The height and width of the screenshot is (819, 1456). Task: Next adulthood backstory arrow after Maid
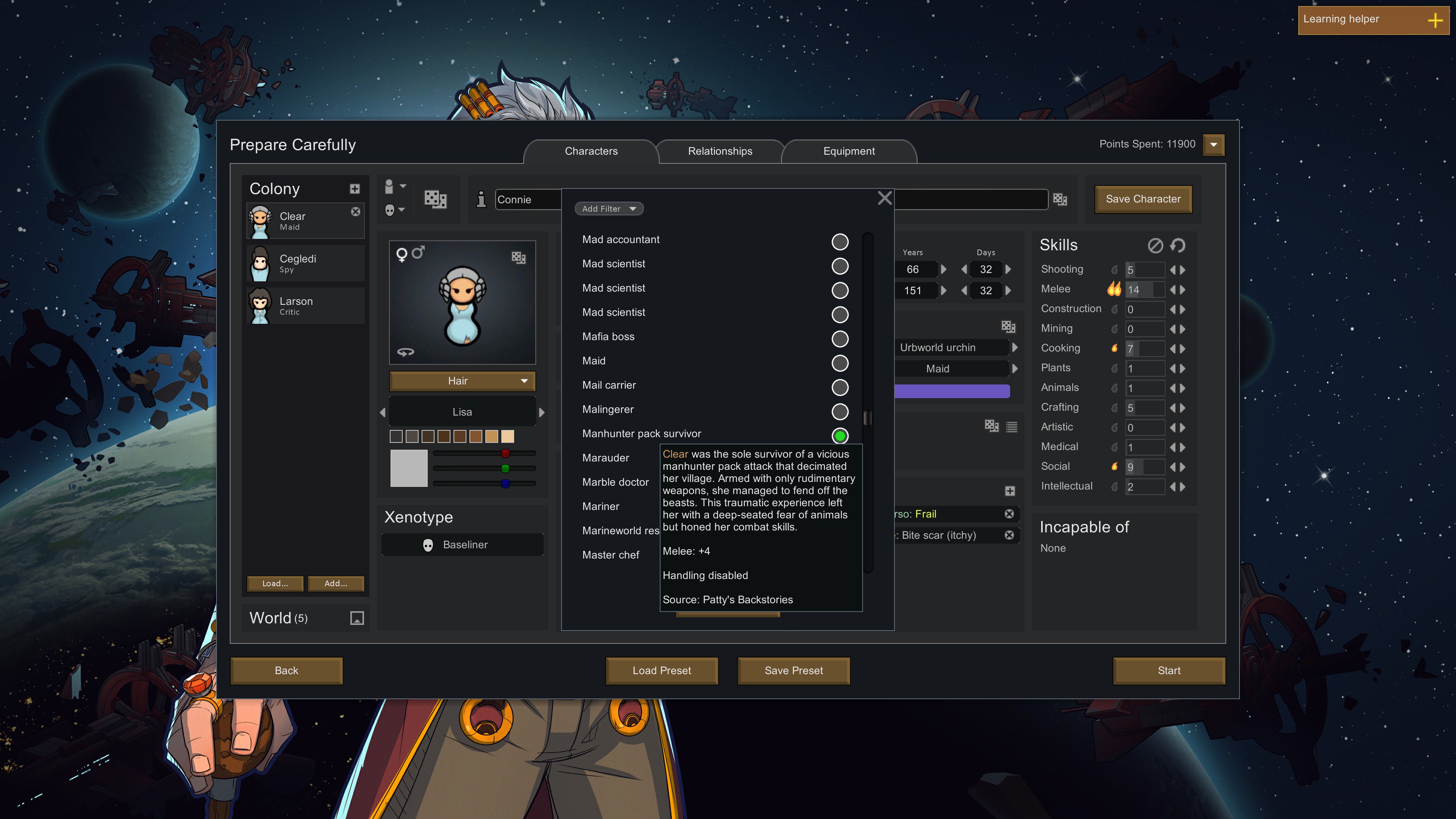(x=1015, y=369)
